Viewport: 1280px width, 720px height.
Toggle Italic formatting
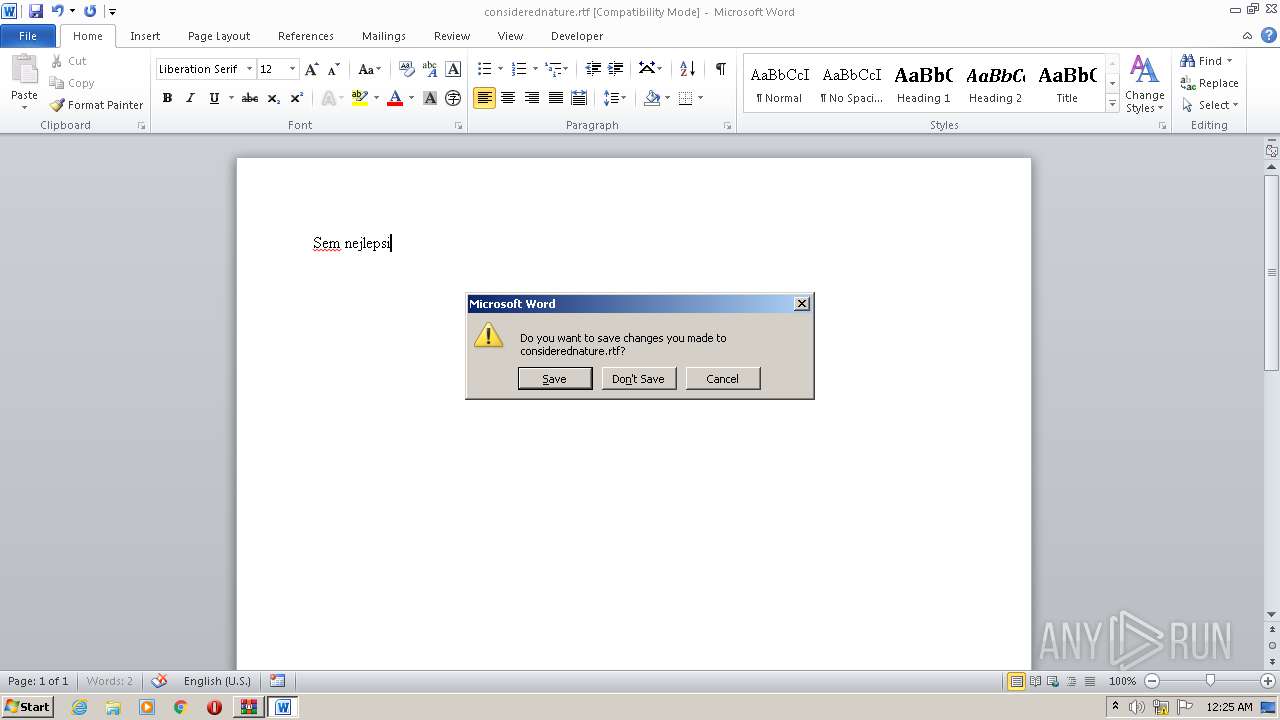point(190,98)
